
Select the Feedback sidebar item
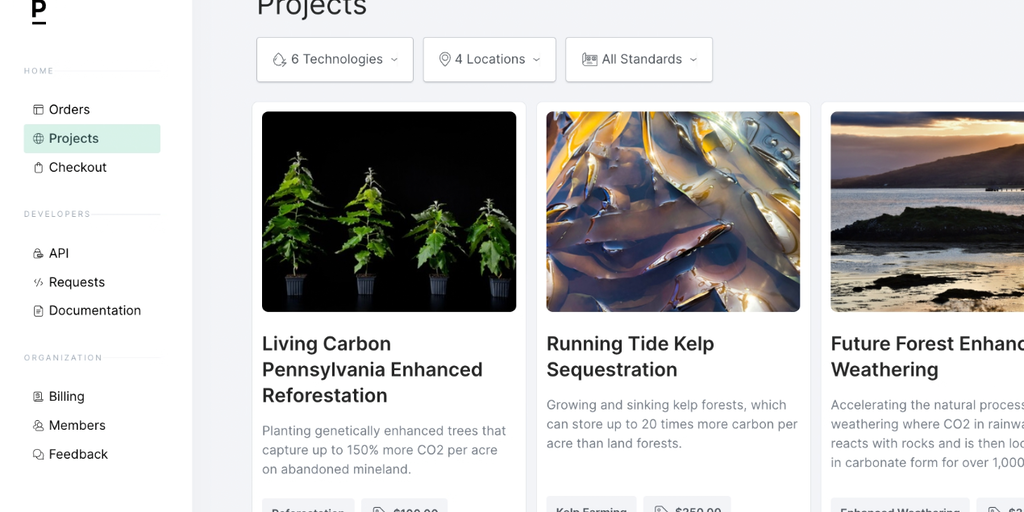78,455
